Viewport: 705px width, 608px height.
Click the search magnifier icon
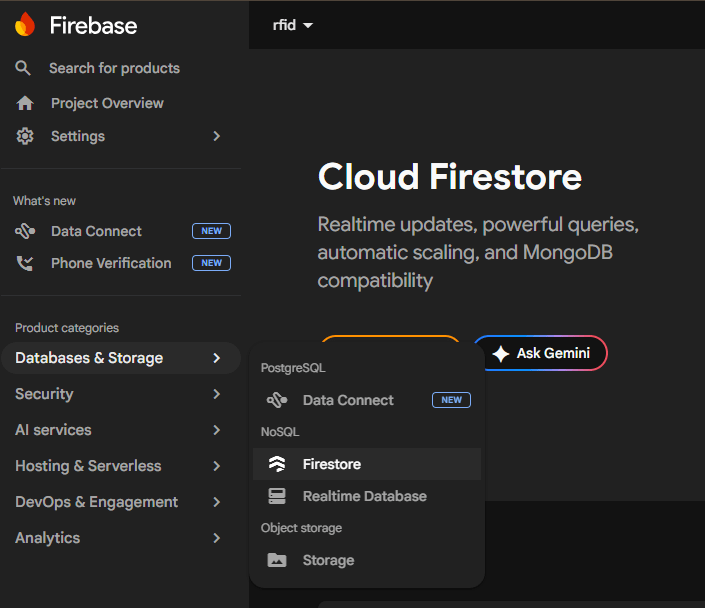click(23, 68)
